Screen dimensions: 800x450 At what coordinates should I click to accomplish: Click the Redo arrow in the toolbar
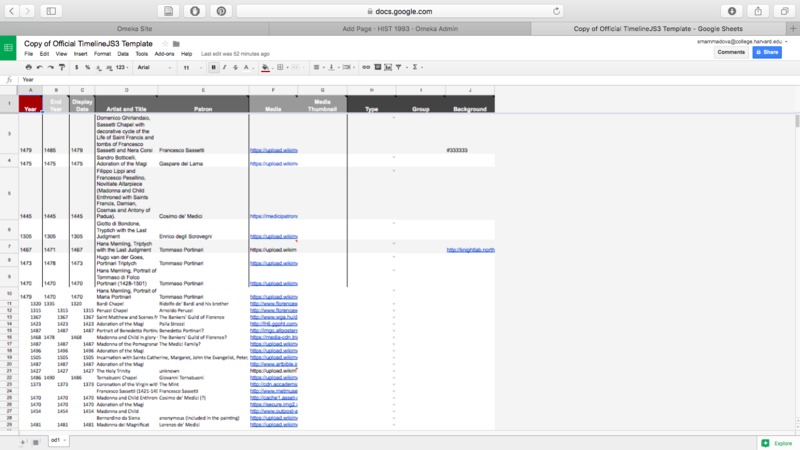click(x=51, y=67)
